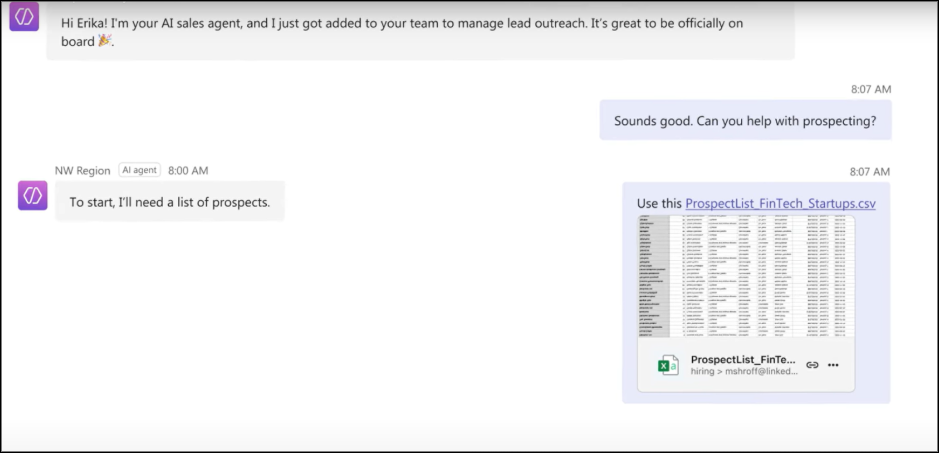The width and height of the screenshot is (939, 453).
Task: Click the AI agent avatar beside the welcome message
Action: [24, 17]
